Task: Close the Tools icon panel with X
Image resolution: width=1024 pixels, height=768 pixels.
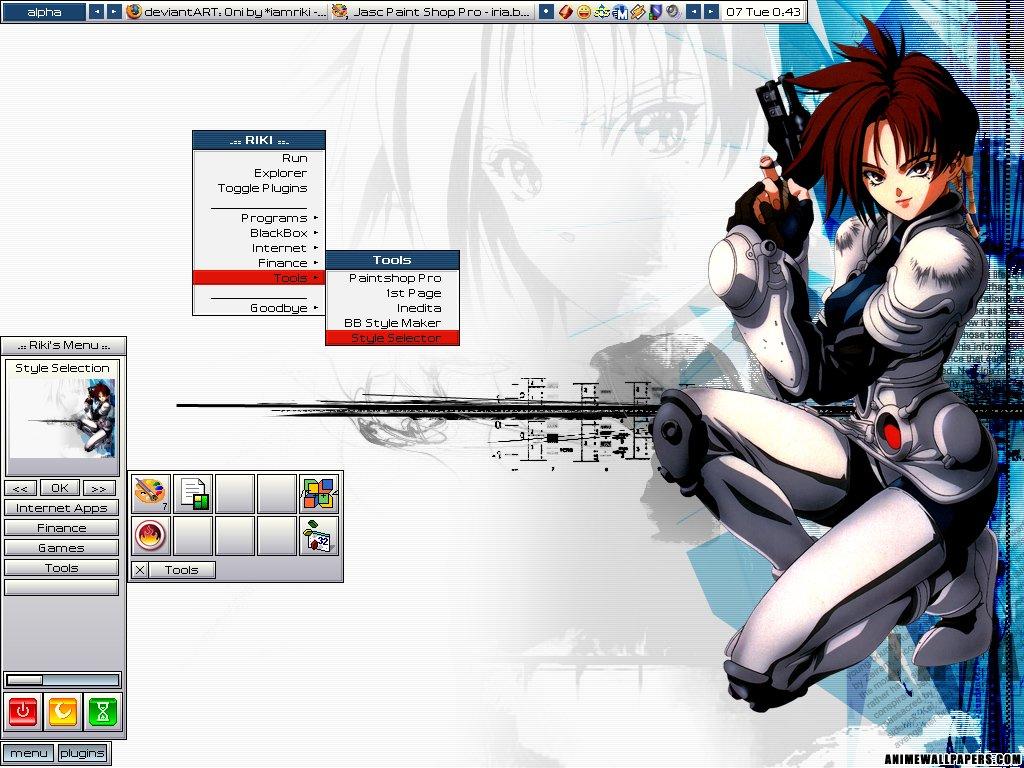Action: (x=140, y=570)
